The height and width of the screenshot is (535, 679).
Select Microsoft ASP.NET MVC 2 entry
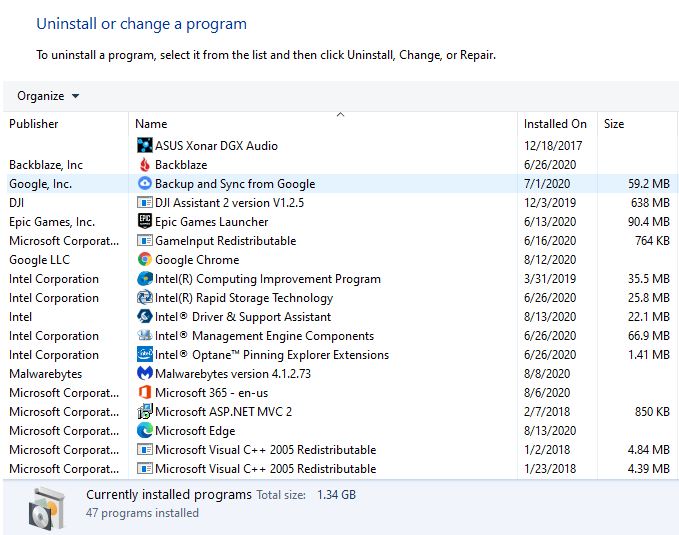[x=223, y=412]
